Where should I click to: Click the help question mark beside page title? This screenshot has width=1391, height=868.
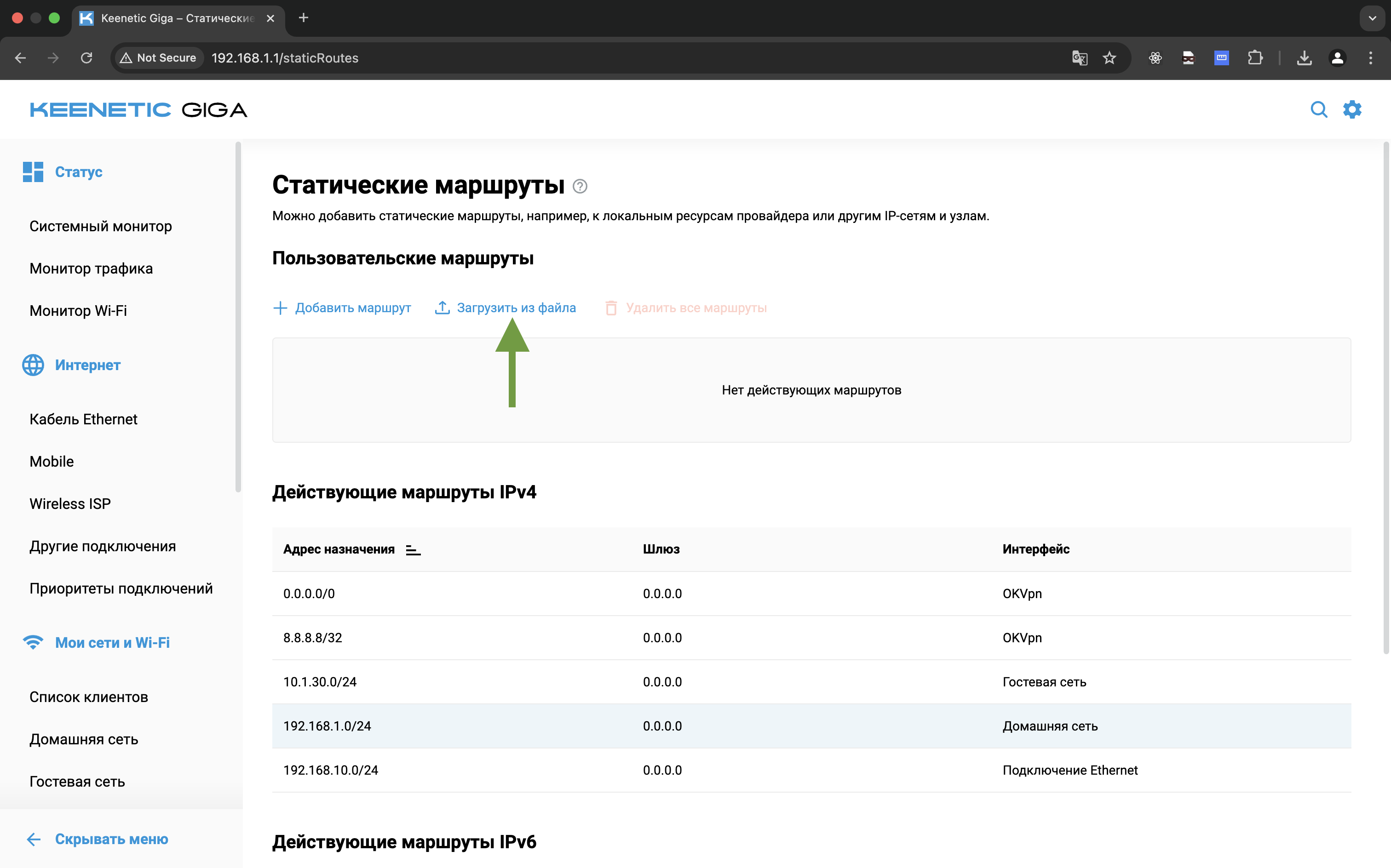click(580, 185)
